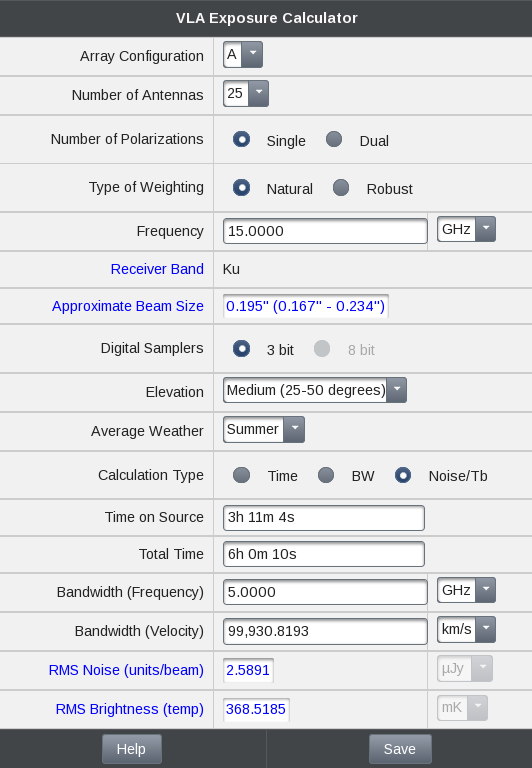
Task: Open the Array Configuration dropdown
Action: coord(243,54)
